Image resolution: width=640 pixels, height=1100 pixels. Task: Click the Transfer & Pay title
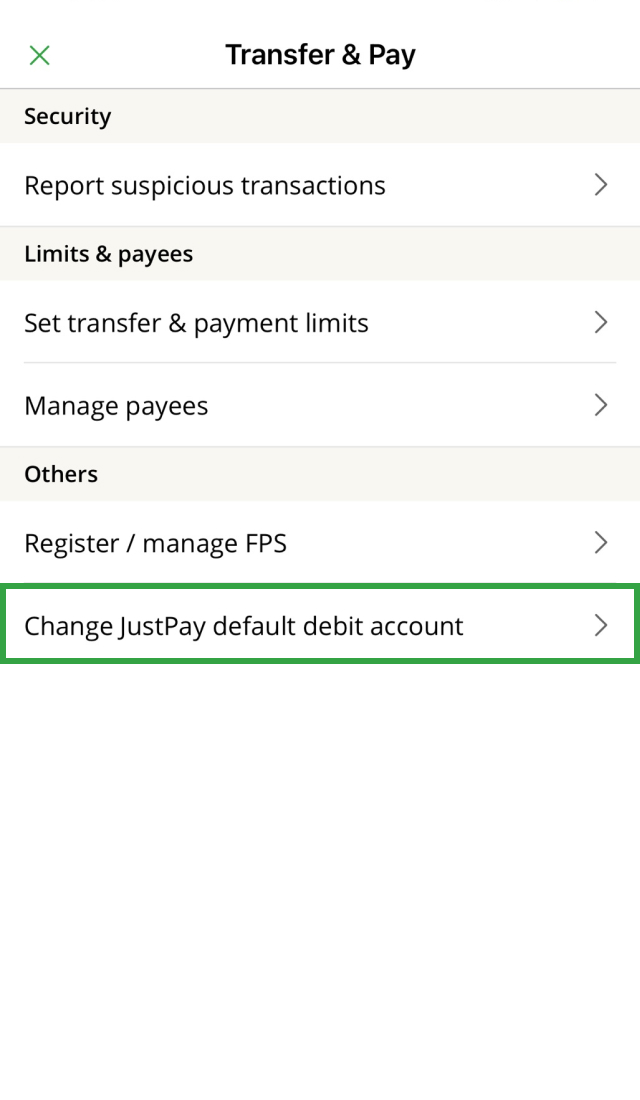coord(320,55)
